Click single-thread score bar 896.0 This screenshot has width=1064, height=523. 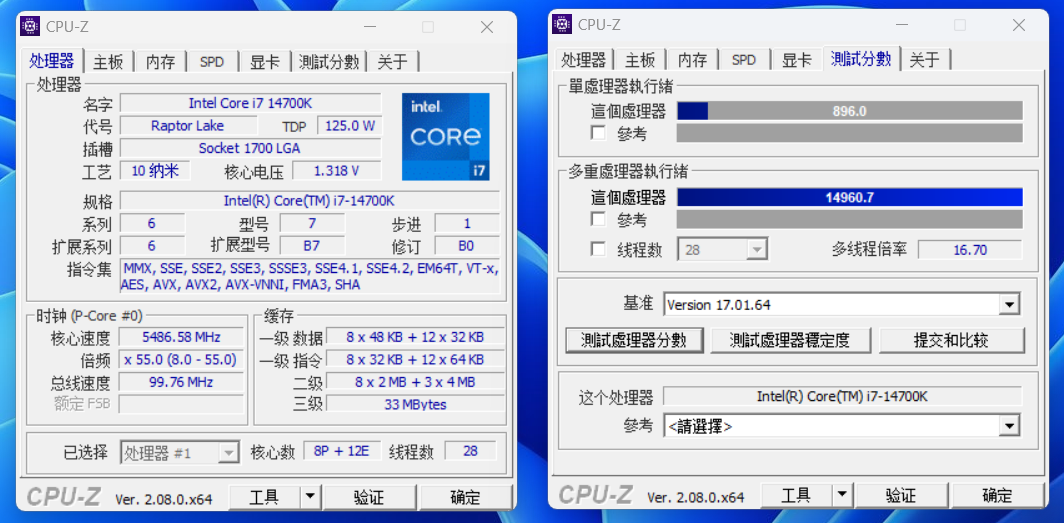[x=850, y=111]
